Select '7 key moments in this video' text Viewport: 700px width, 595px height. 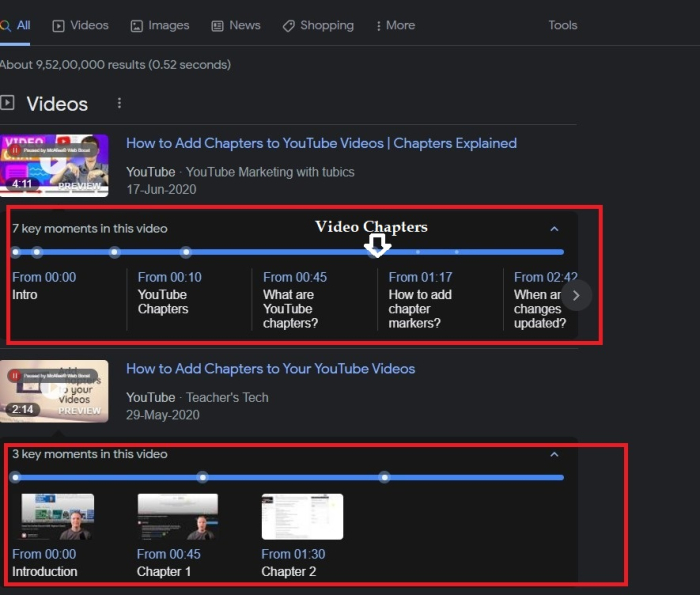[x=90, y=229]
